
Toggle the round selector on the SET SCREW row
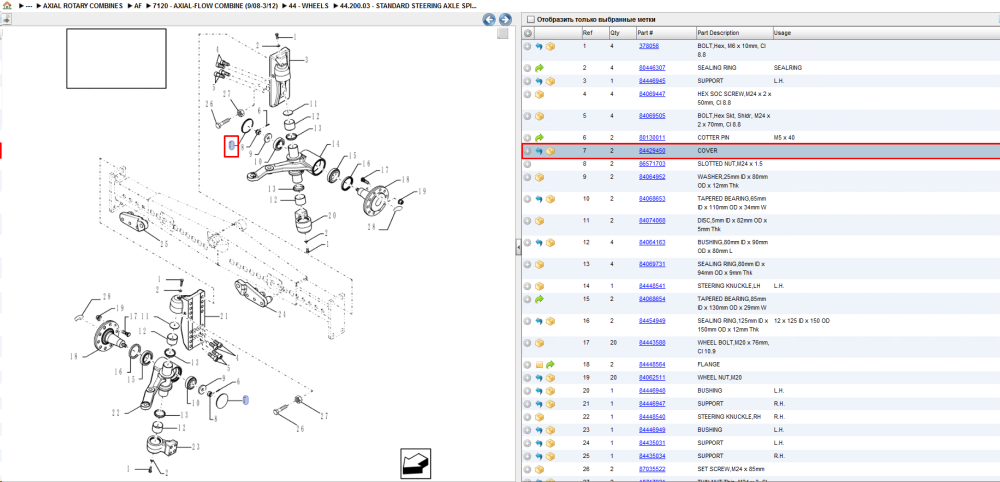click(x=527, y=469)
